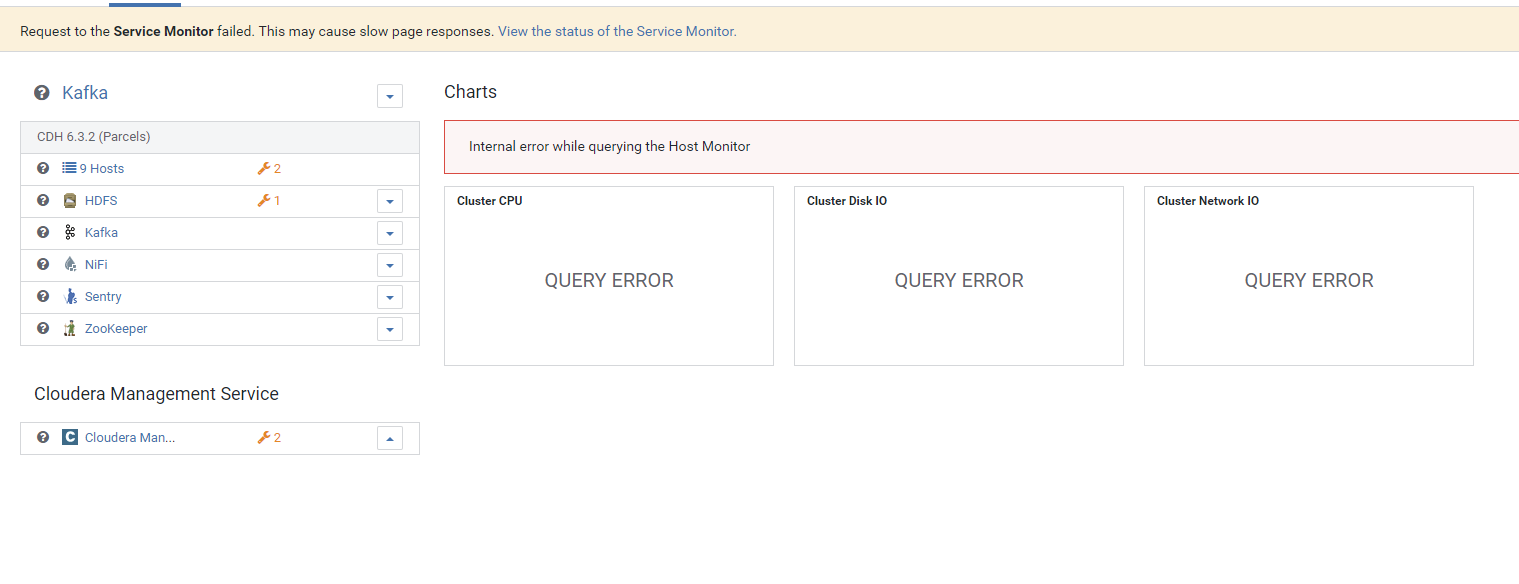Viewport: 1519px width, 584px height.
Task: Click the wrench icon showing 2 host issues
Action: 264,168
